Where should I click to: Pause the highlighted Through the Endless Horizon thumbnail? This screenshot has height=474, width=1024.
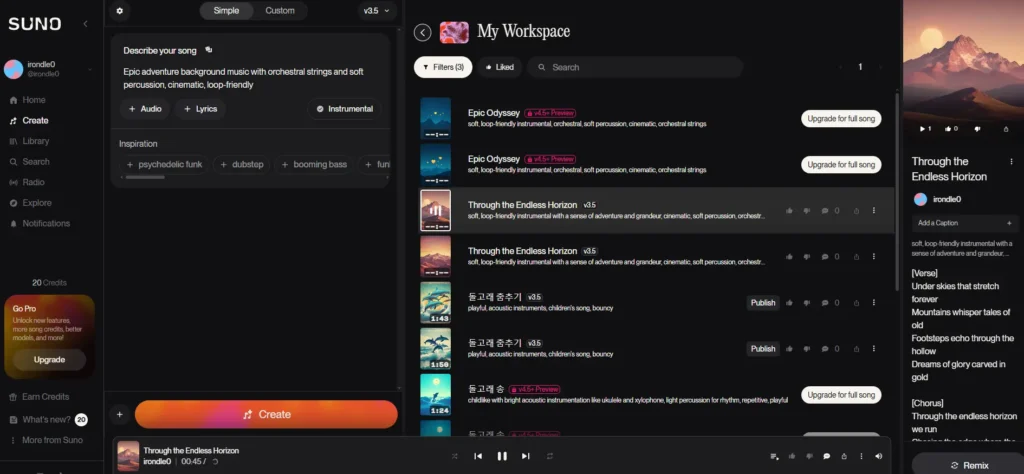(436, 210)
